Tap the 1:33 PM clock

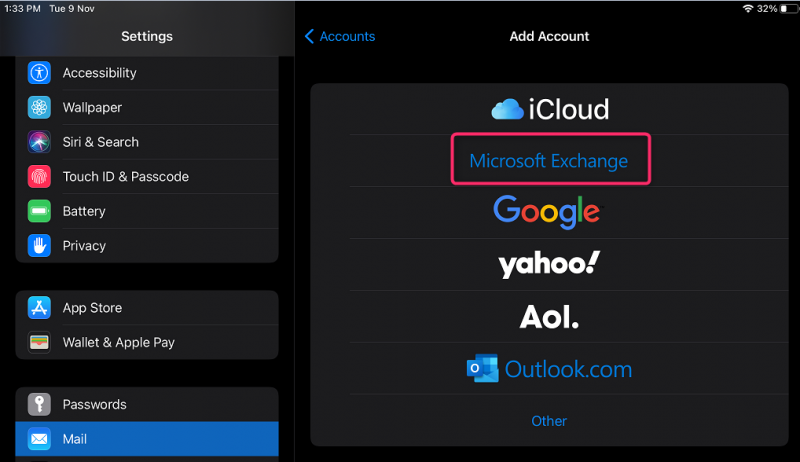coord(22,8)
